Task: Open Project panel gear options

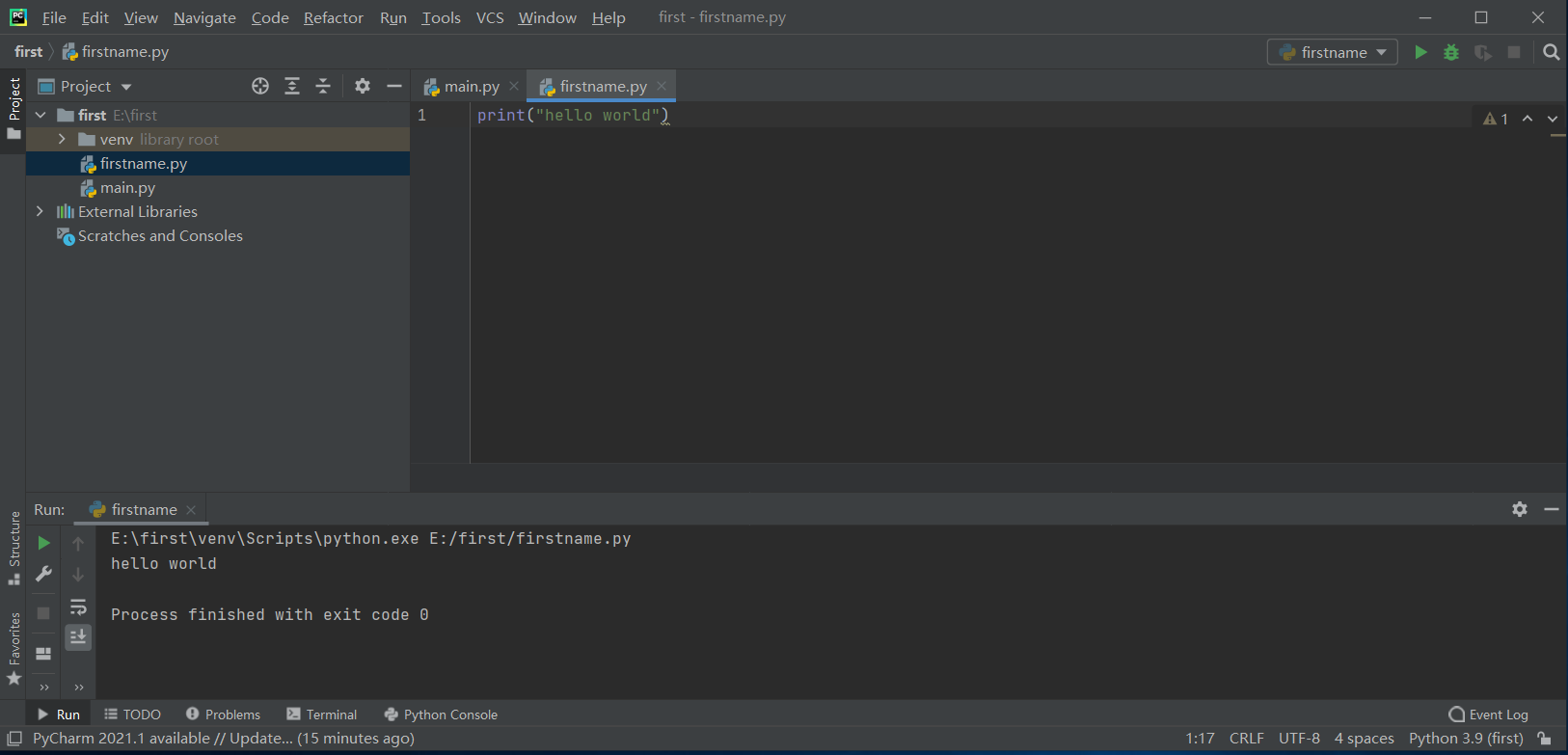Action: [363, 86]
